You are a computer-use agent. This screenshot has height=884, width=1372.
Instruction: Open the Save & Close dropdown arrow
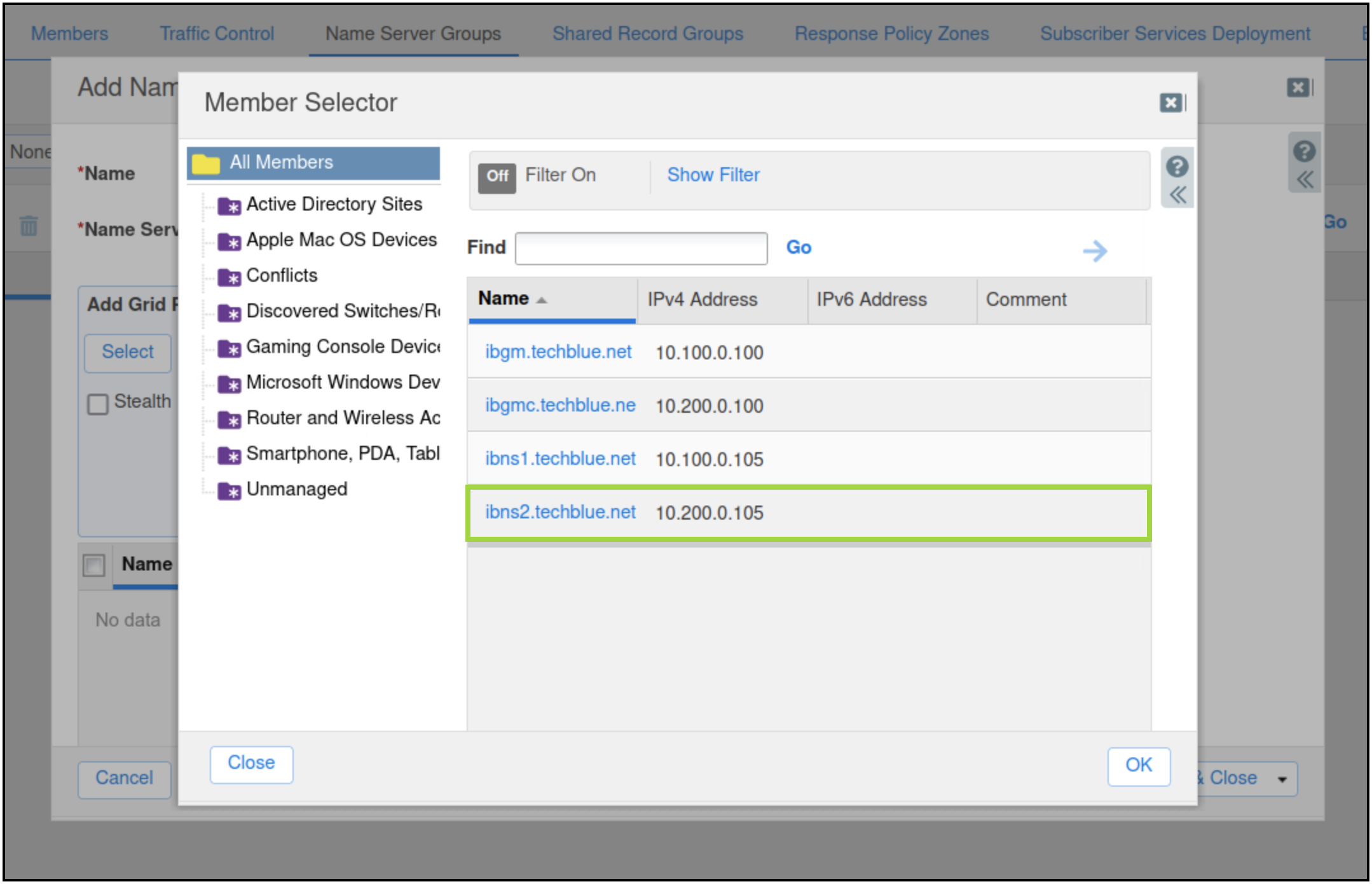[1282, 779]
